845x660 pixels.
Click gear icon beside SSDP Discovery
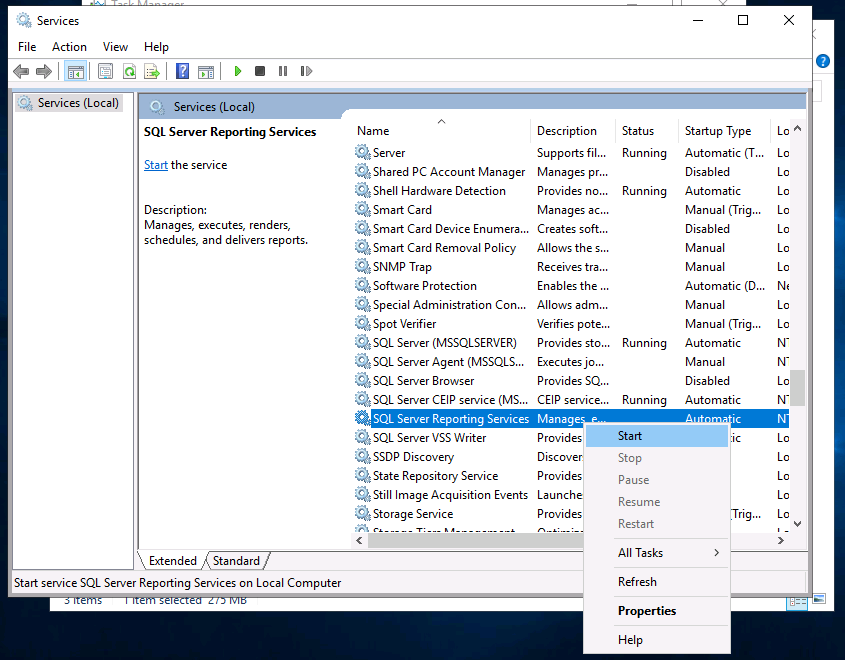pos(362,456)
